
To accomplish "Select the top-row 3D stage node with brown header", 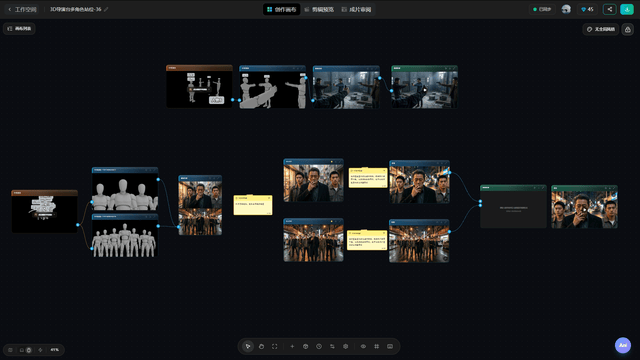I will 199,86.
